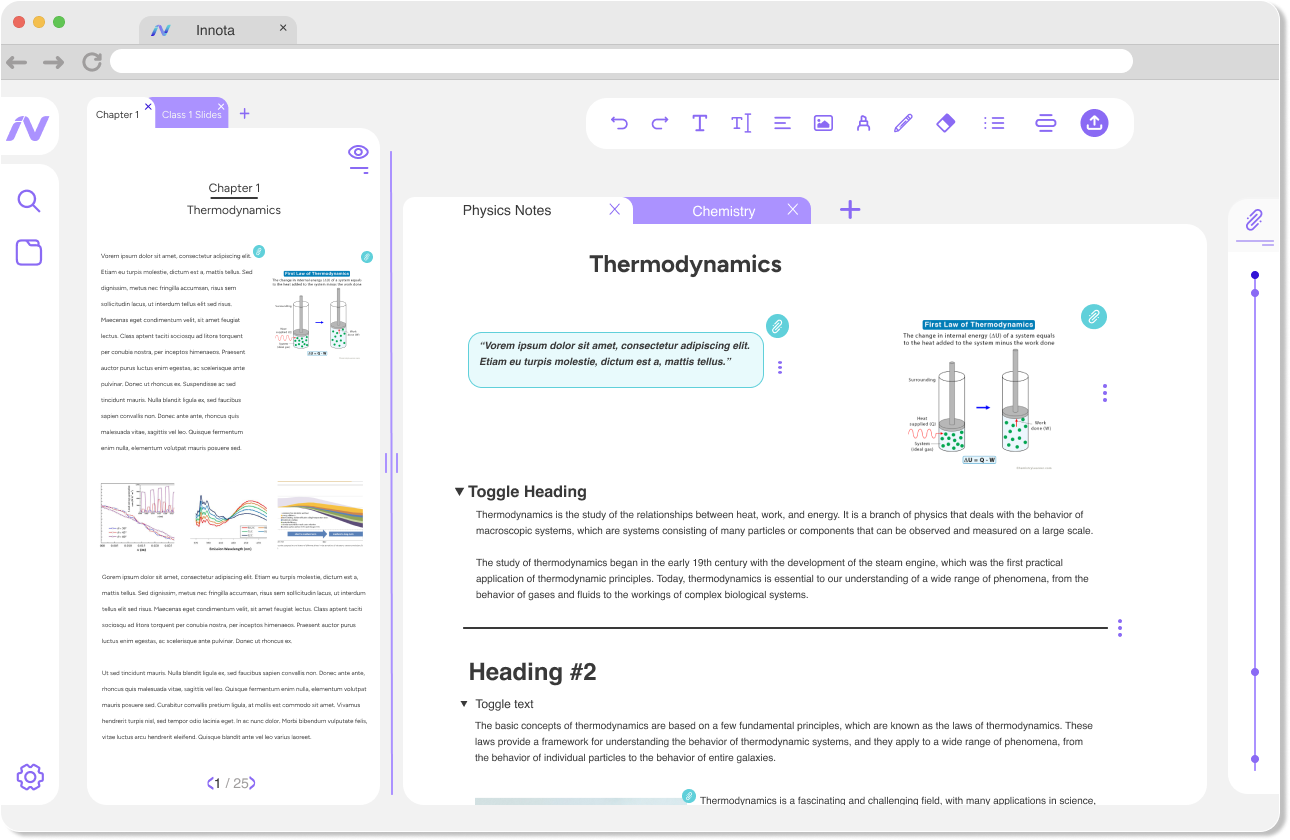The width and height of the screenshot is (1290, 840).
Task: Click paperclip beside PDF text paragraph
Action: pos(259,251)
